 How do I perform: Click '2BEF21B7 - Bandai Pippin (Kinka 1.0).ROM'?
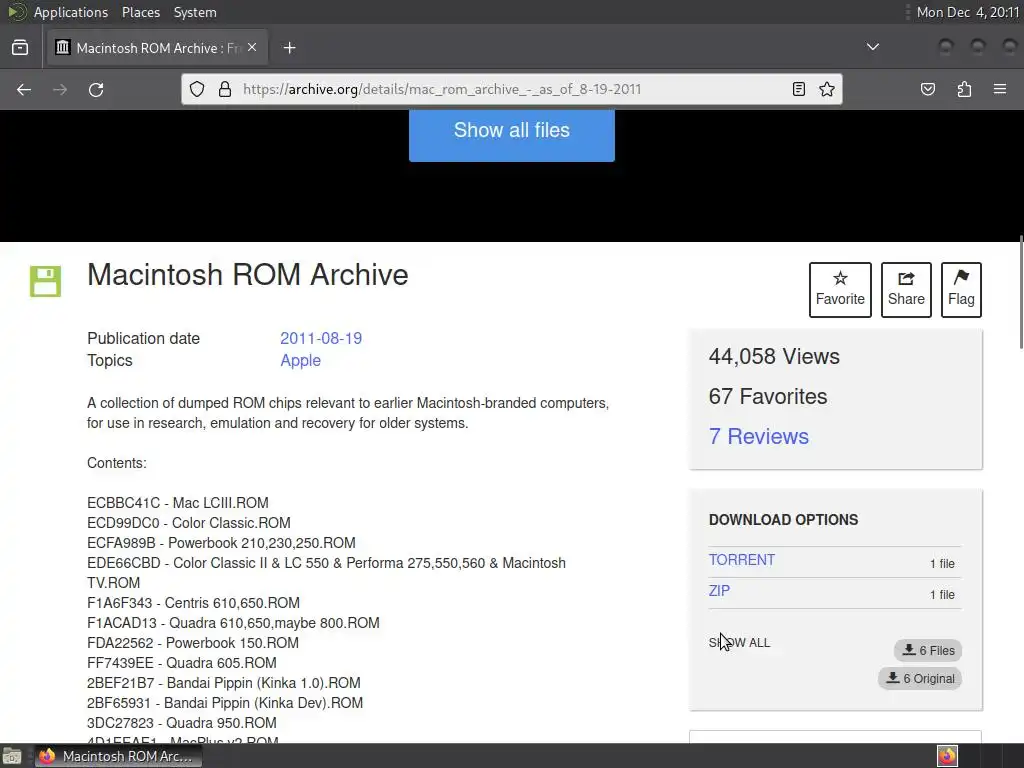[223, 683]
